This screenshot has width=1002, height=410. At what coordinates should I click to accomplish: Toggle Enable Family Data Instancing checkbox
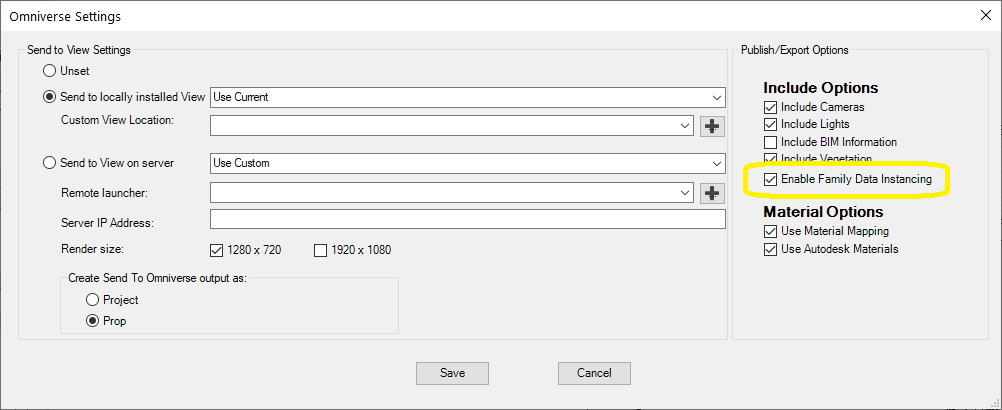pyautogui.click(x=770, y=179)
